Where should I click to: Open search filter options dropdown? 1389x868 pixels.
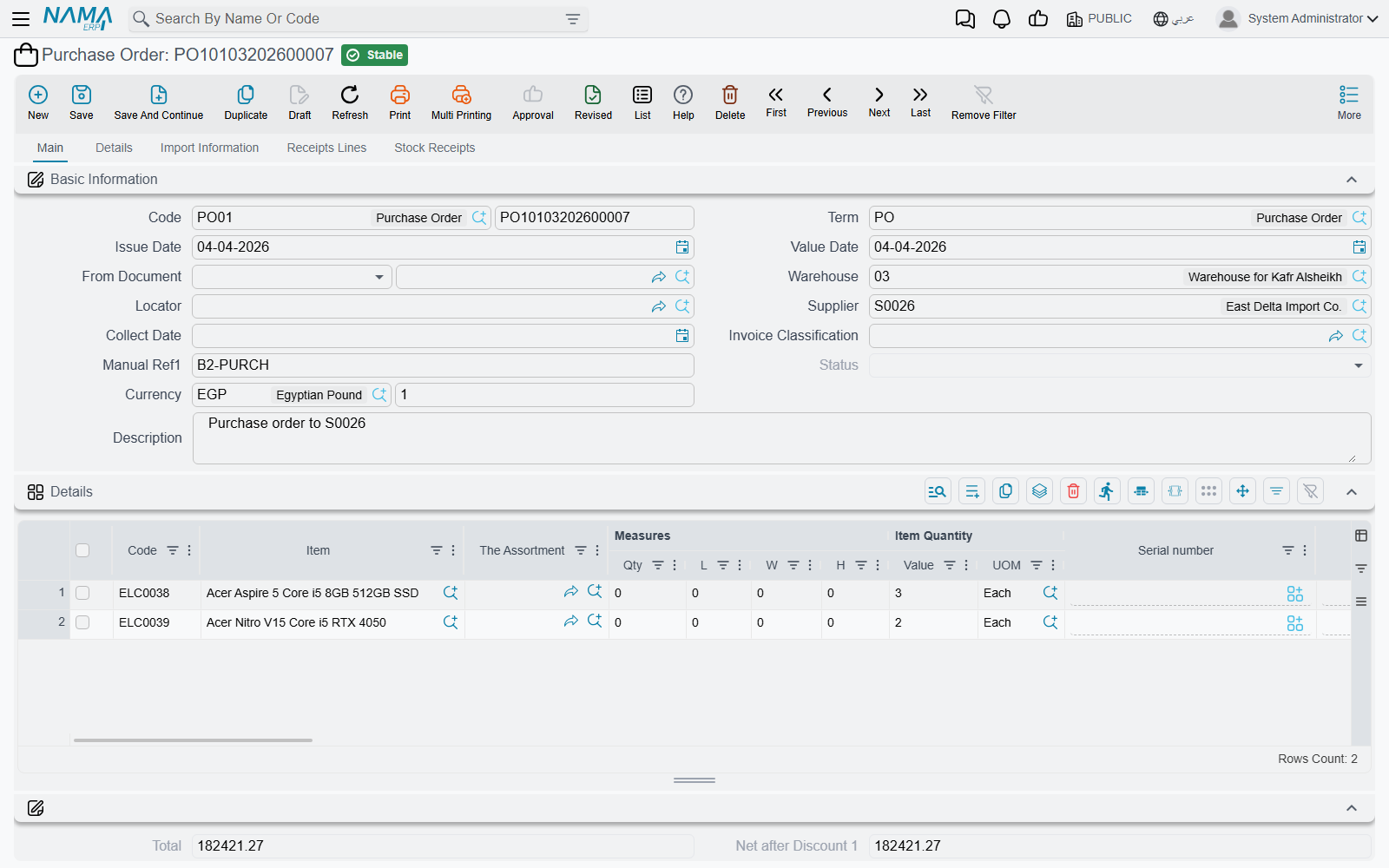coord(573,19)
